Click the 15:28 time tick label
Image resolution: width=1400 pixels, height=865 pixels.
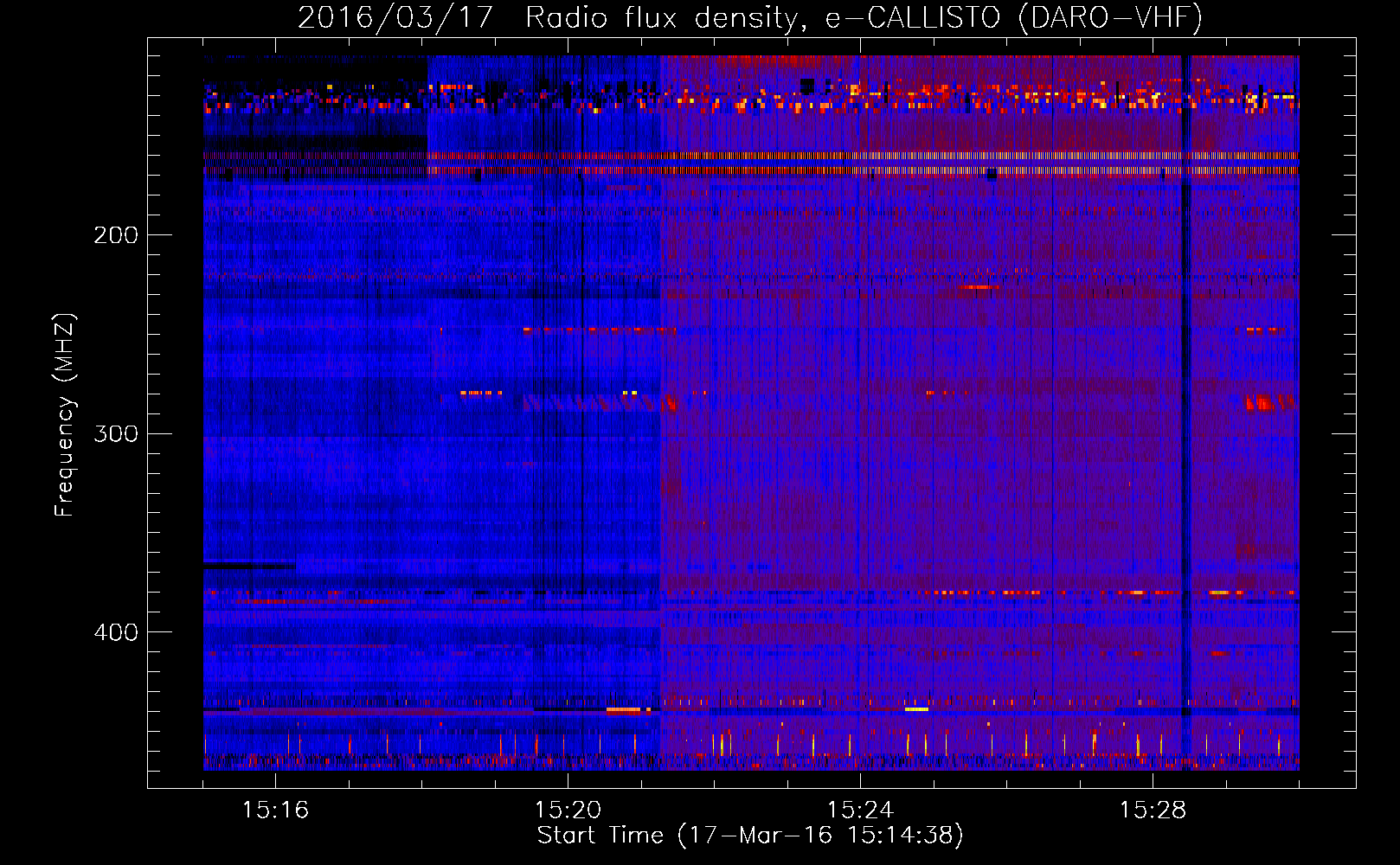(x=1153, y=811)
